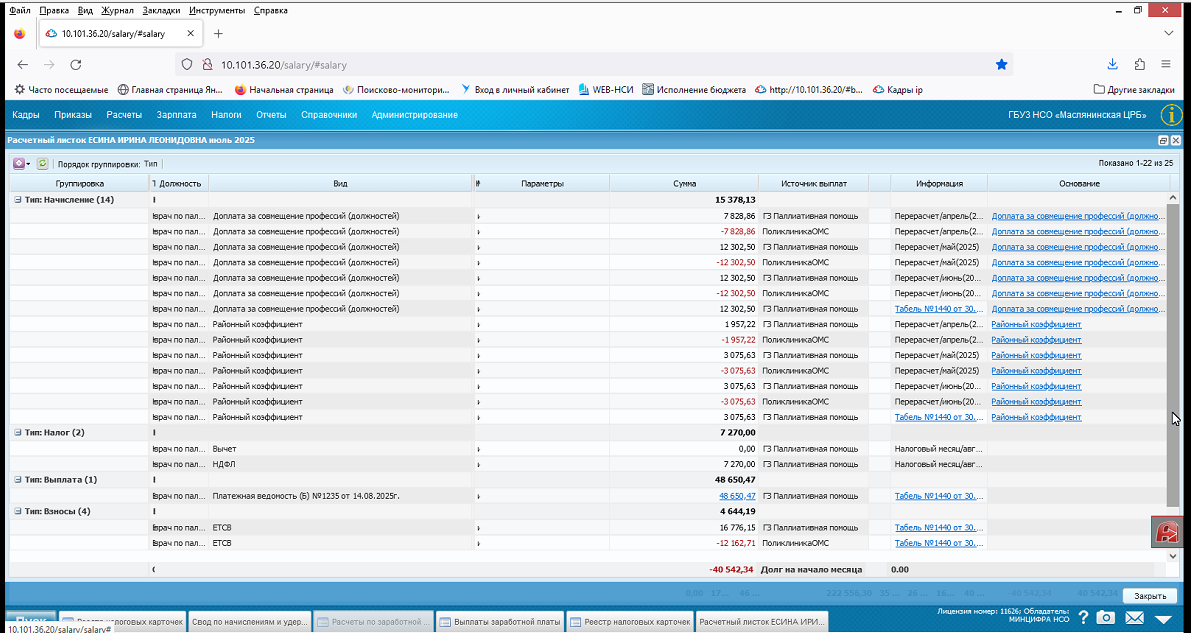Click the Вид column header
Image resolution: width=1191 pixels, height=633 pixels.
coord(340,183)
